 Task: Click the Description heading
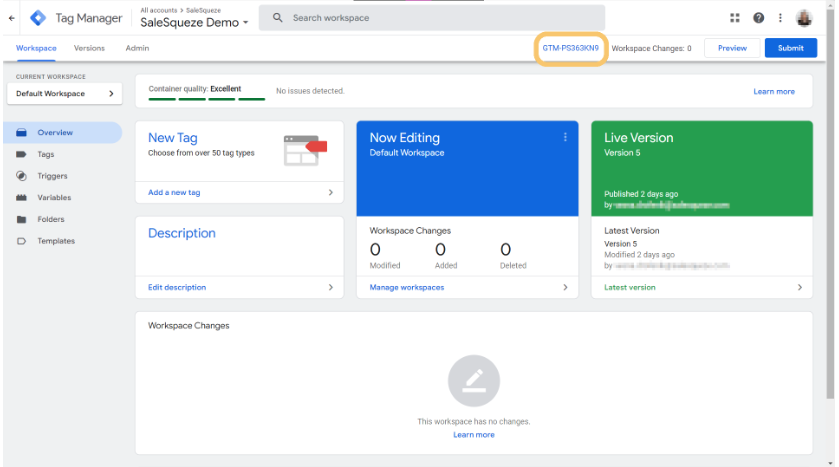coord(182,233)
